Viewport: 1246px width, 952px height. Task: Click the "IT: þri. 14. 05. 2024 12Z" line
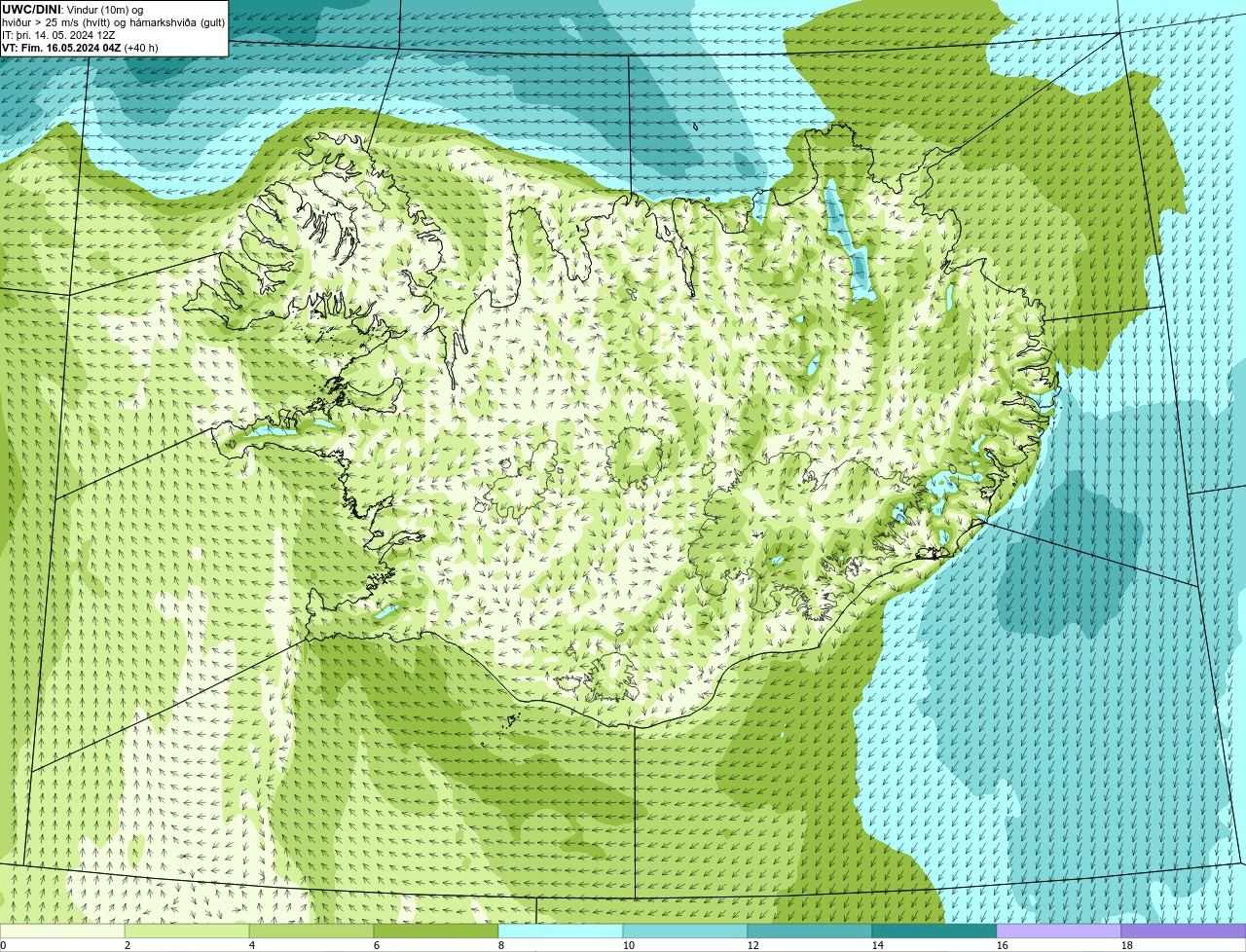[x=58, y=34]
